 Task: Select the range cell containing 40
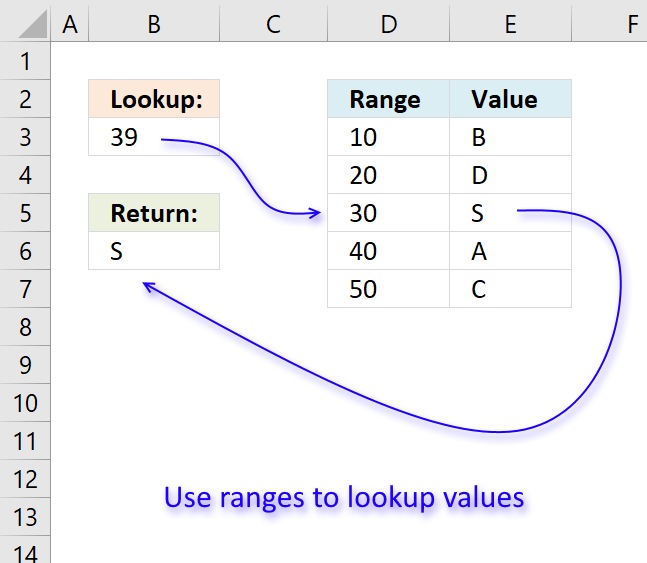tap(388, 252)
